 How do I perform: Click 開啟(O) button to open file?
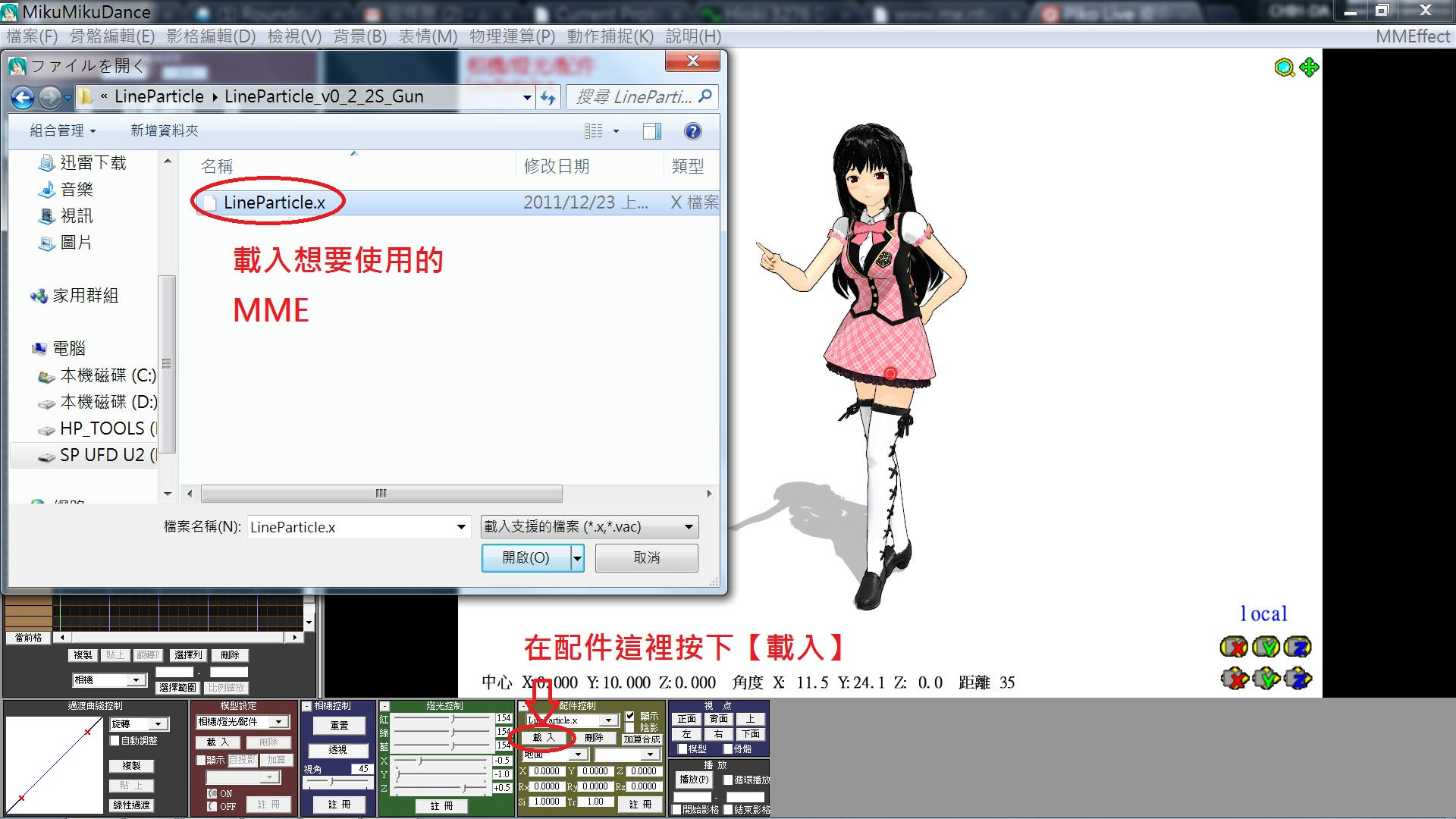click(526, 558)
